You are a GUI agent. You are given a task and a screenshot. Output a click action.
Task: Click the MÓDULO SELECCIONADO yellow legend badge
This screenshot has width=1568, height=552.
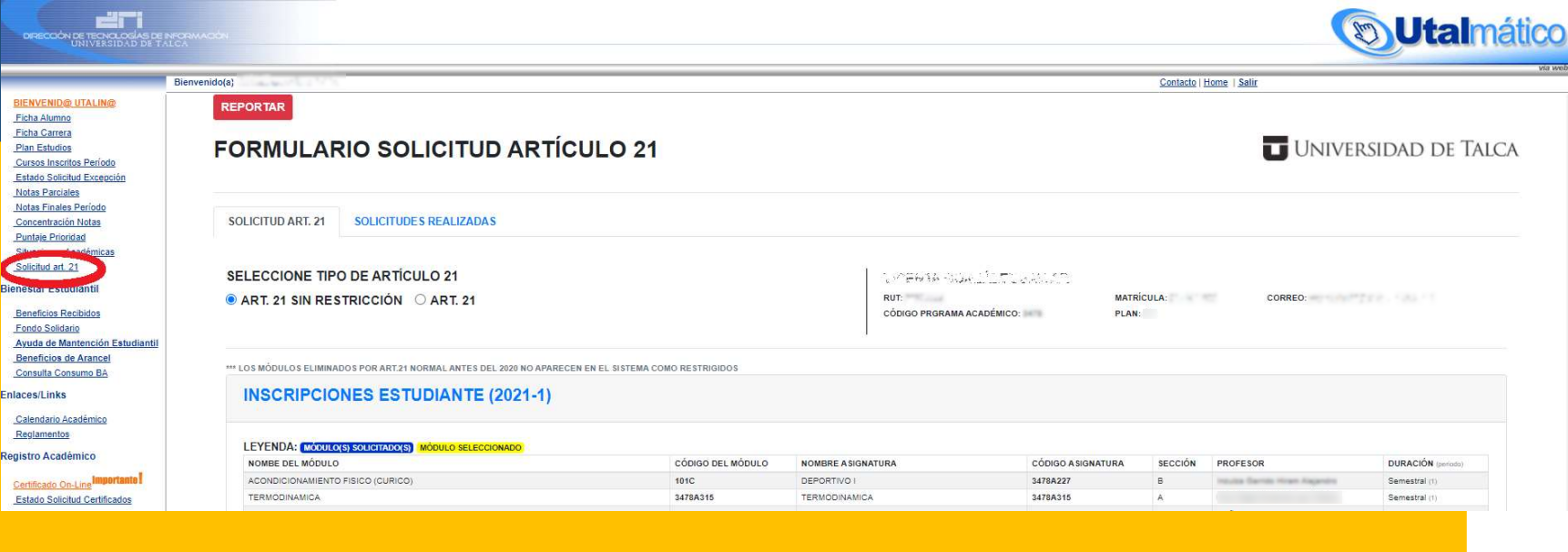coord(470,447)
